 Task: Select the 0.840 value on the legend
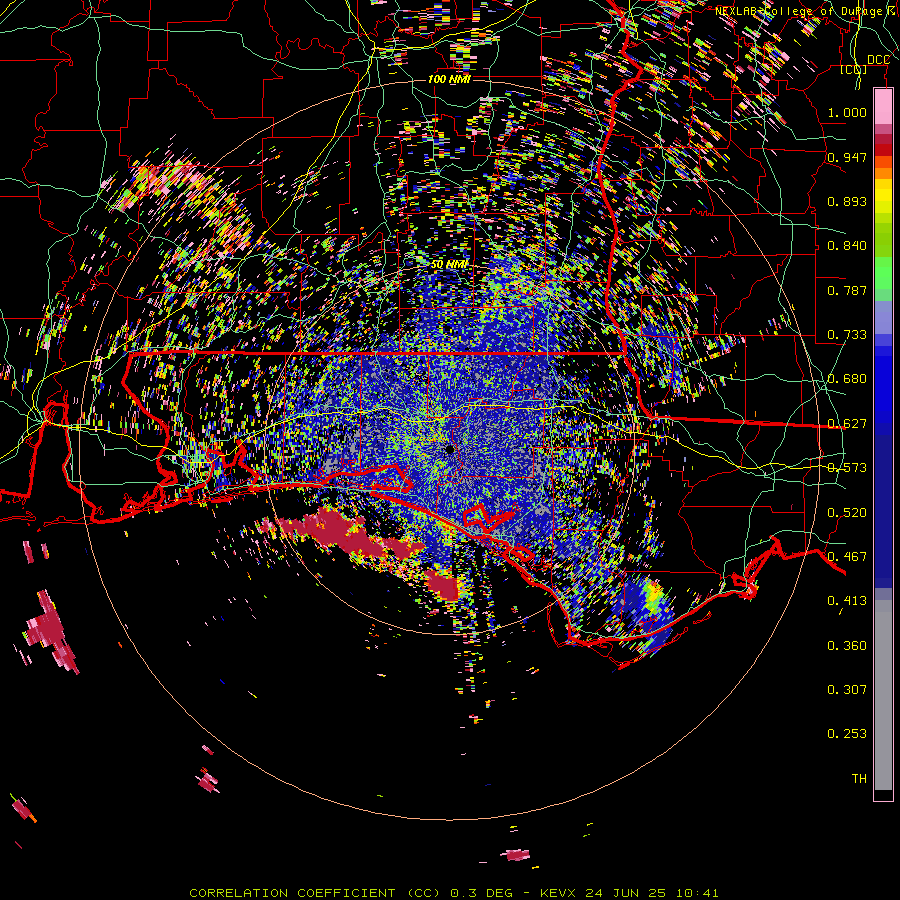[x=847, y=246]
